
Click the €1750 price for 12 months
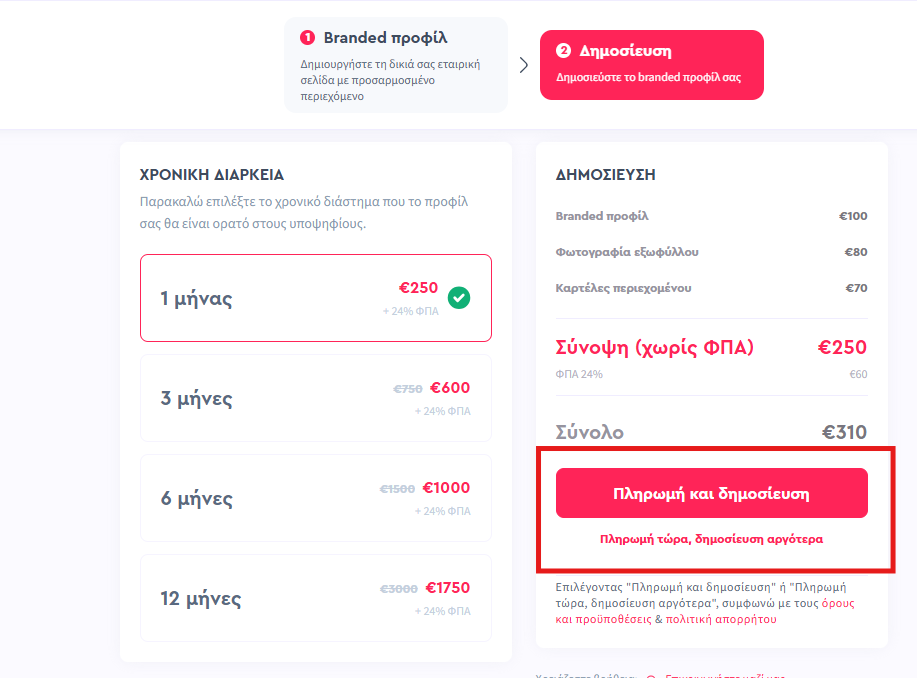click(447, 588)
